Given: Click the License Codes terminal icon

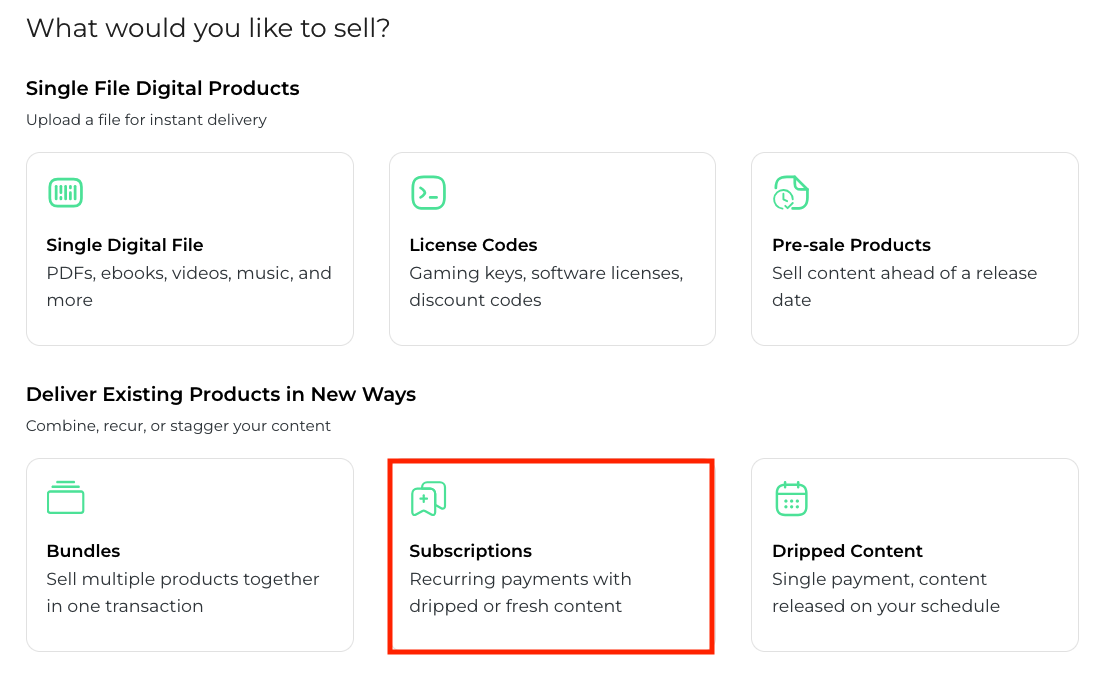Looking at the screenshot, I should [428, 193].
